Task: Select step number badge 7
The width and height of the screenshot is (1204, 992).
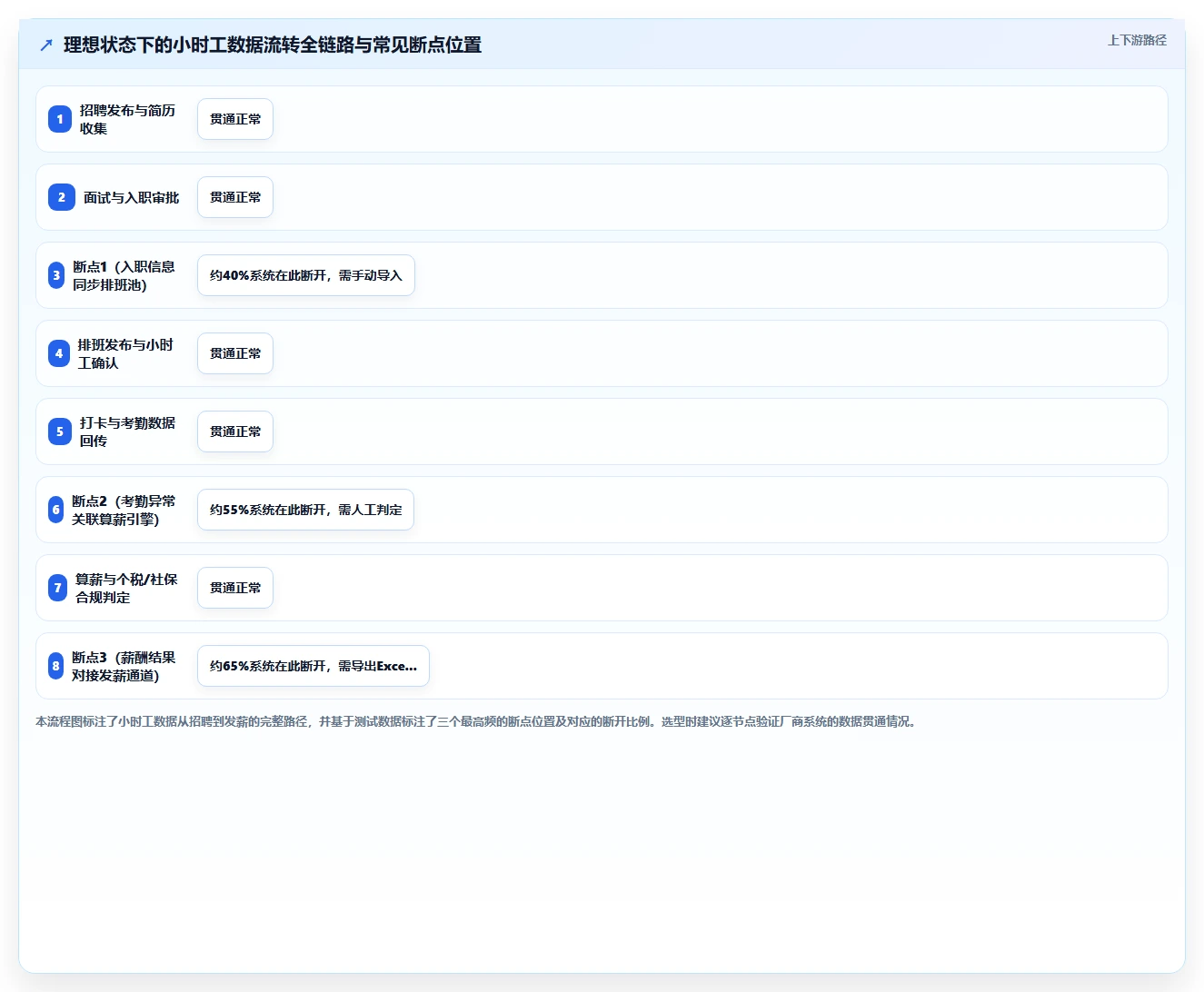Action: [x=57, y=588]
